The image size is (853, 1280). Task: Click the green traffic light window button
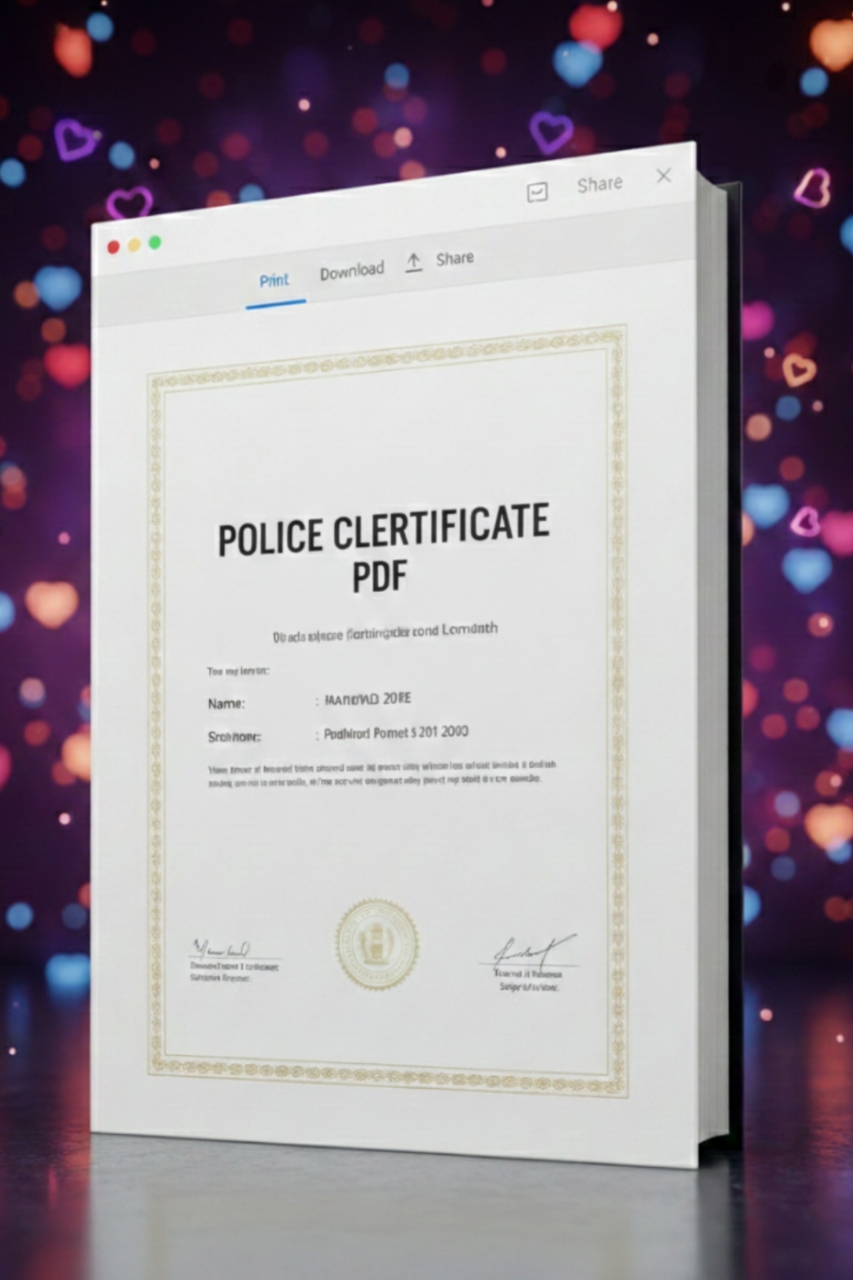click(154, 242)
